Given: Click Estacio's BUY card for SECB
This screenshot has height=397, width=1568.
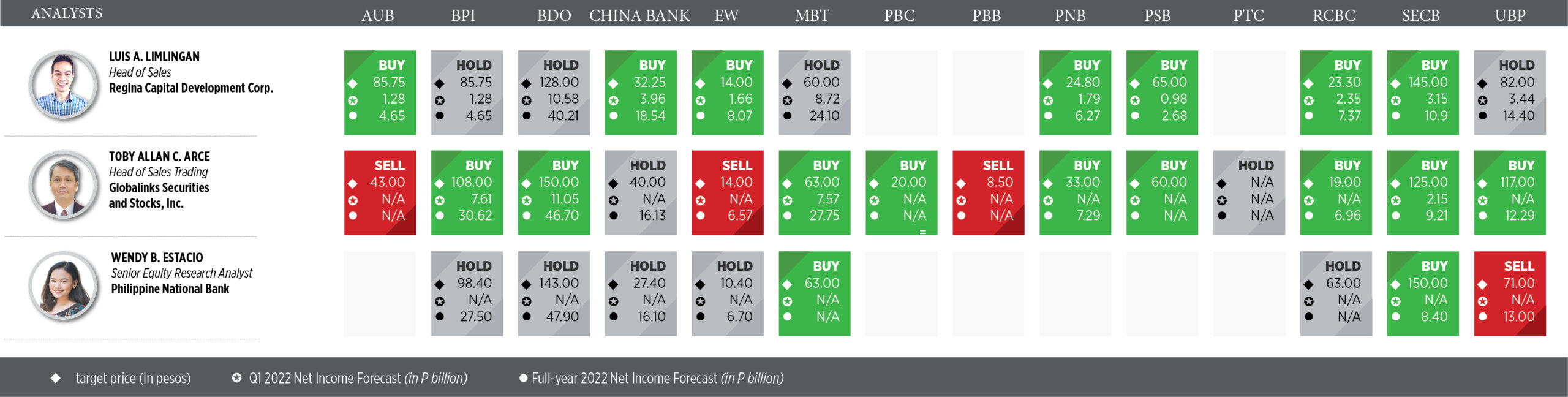Looking at the screenshot, I should click(x=1423, y=293).
